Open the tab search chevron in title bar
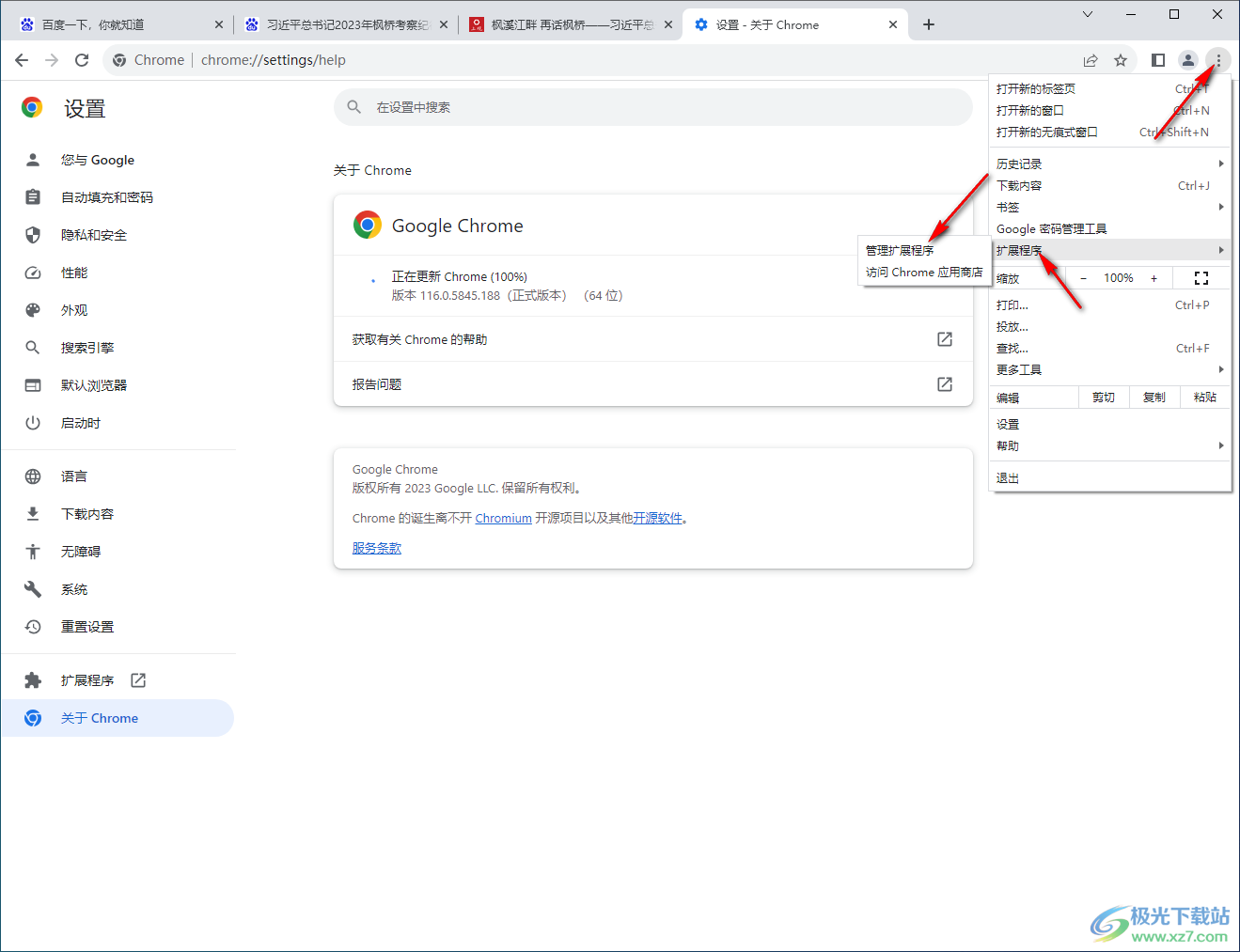 click(1088, 14)
